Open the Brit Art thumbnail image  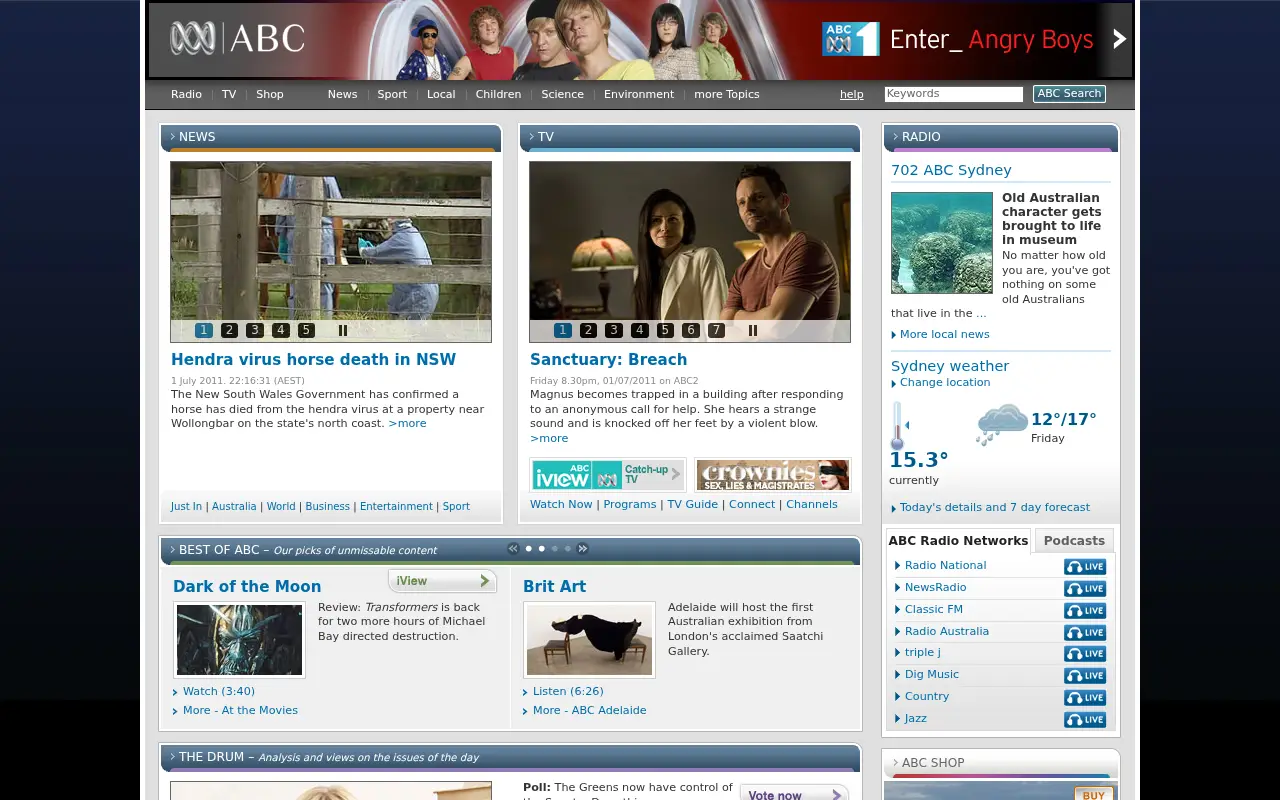point(590,640)
